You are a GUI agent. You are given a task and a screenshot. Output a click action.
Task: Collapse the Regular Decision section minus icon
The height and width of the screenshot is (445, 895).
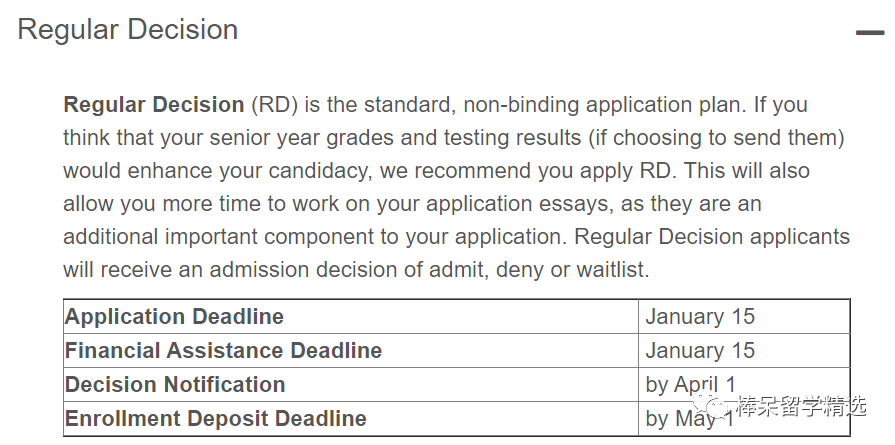(x=869, y=32)
